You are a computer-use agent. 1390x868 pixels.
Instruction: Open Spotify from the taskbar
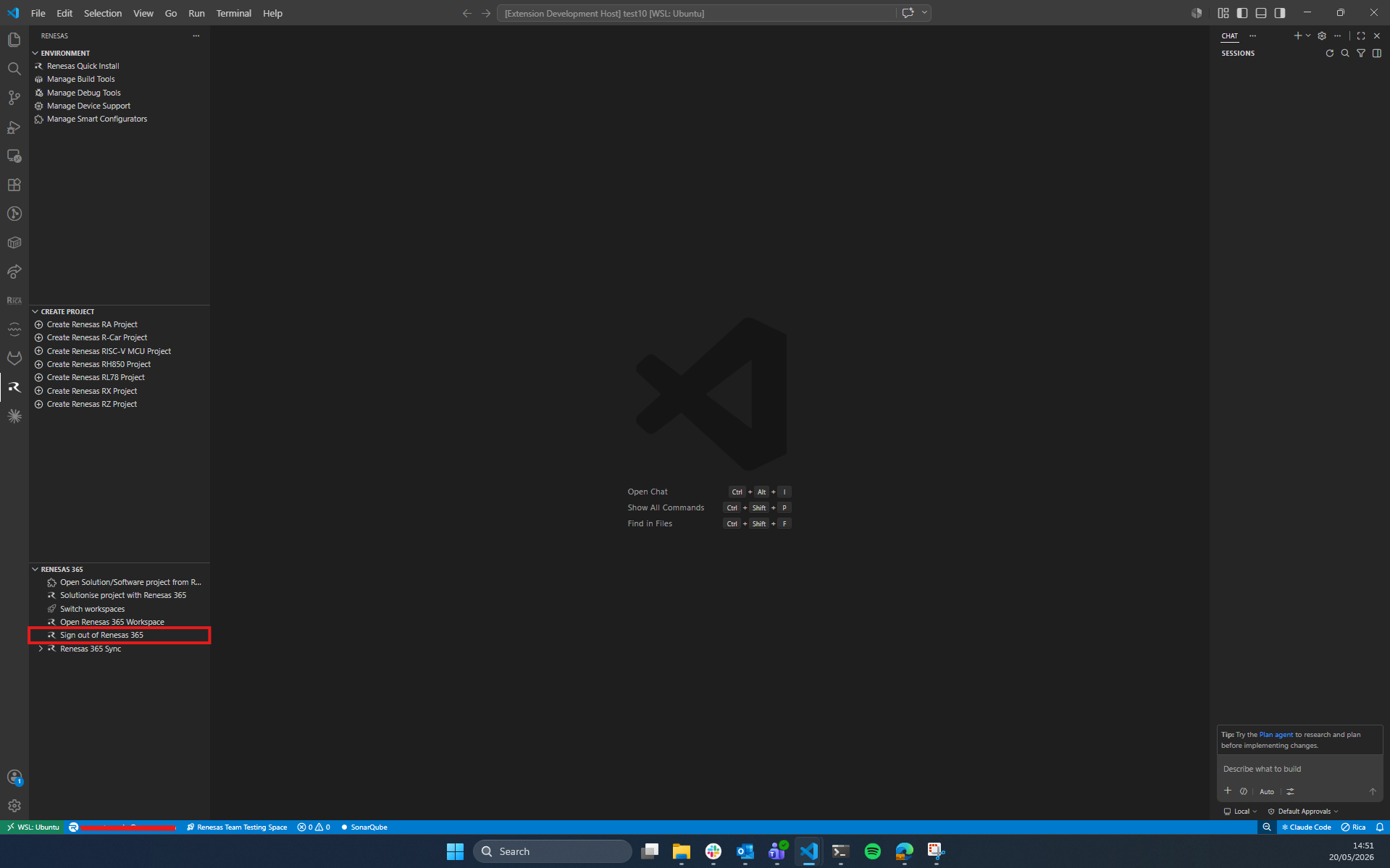click(x=872, y=851)
